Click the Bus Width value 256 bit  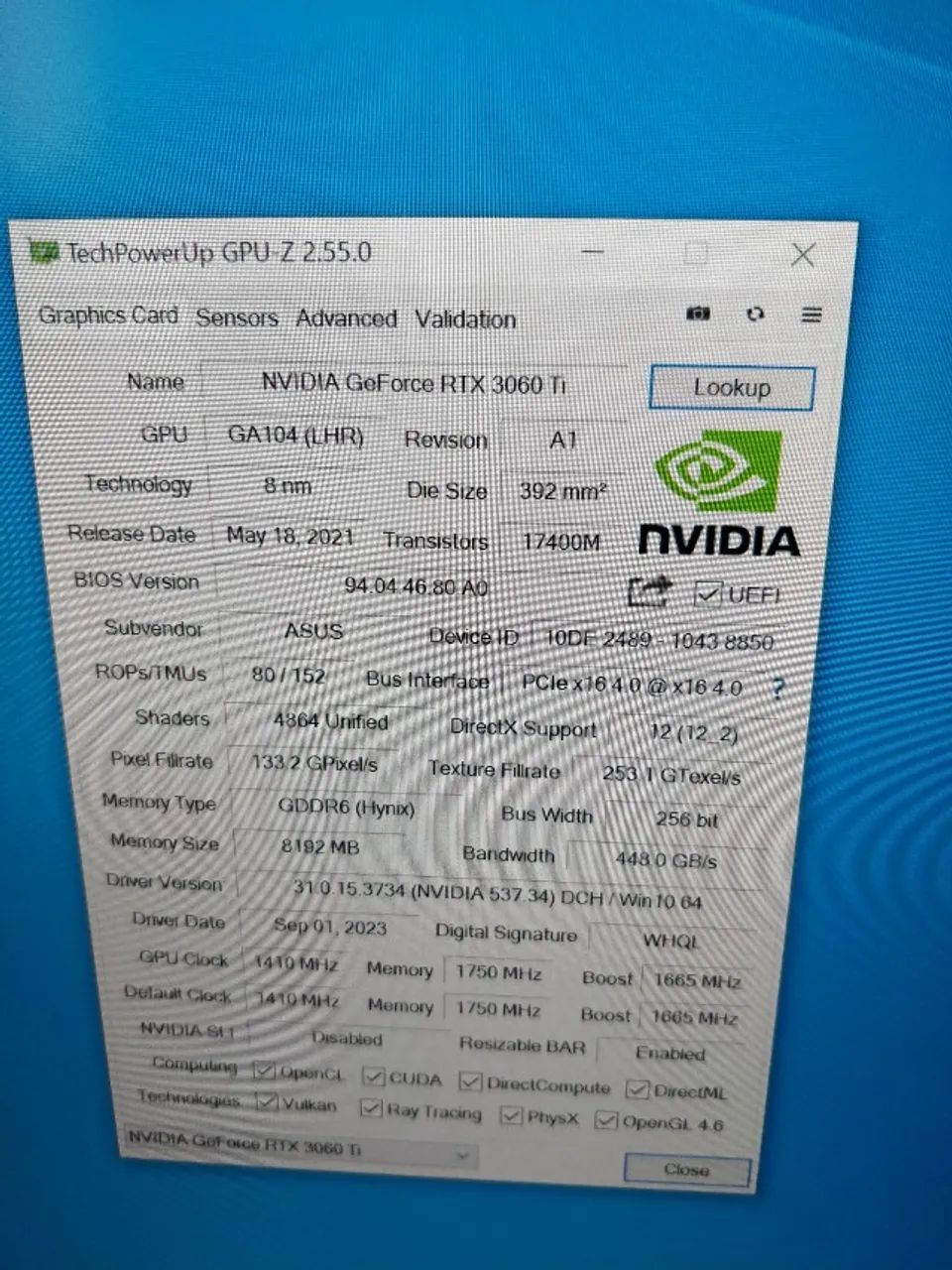686,820
